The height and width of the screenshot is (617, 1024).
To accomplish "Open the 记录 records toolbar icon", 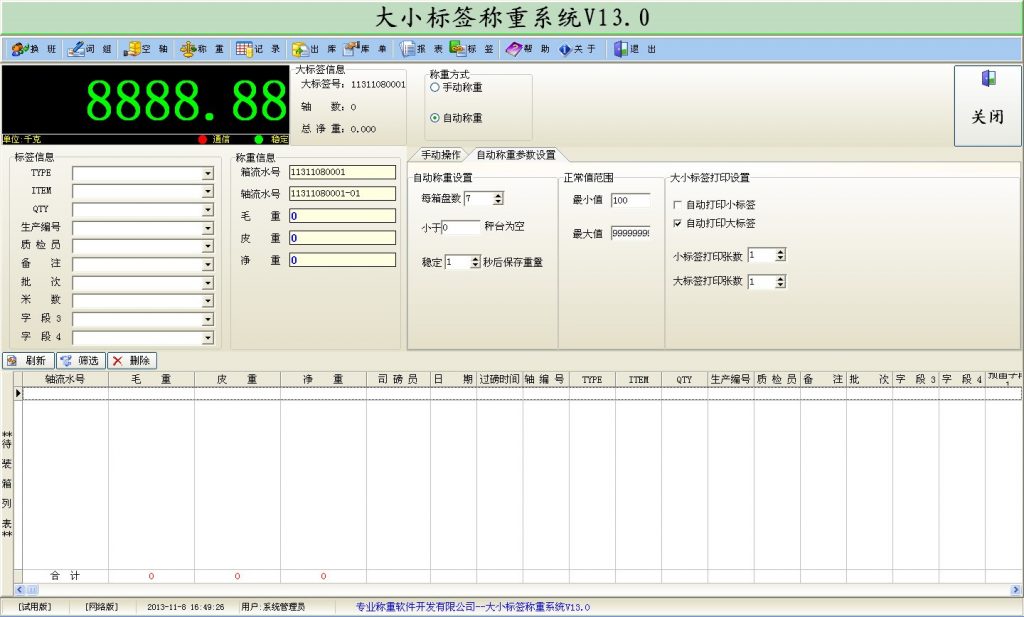I will coord(258,49).
